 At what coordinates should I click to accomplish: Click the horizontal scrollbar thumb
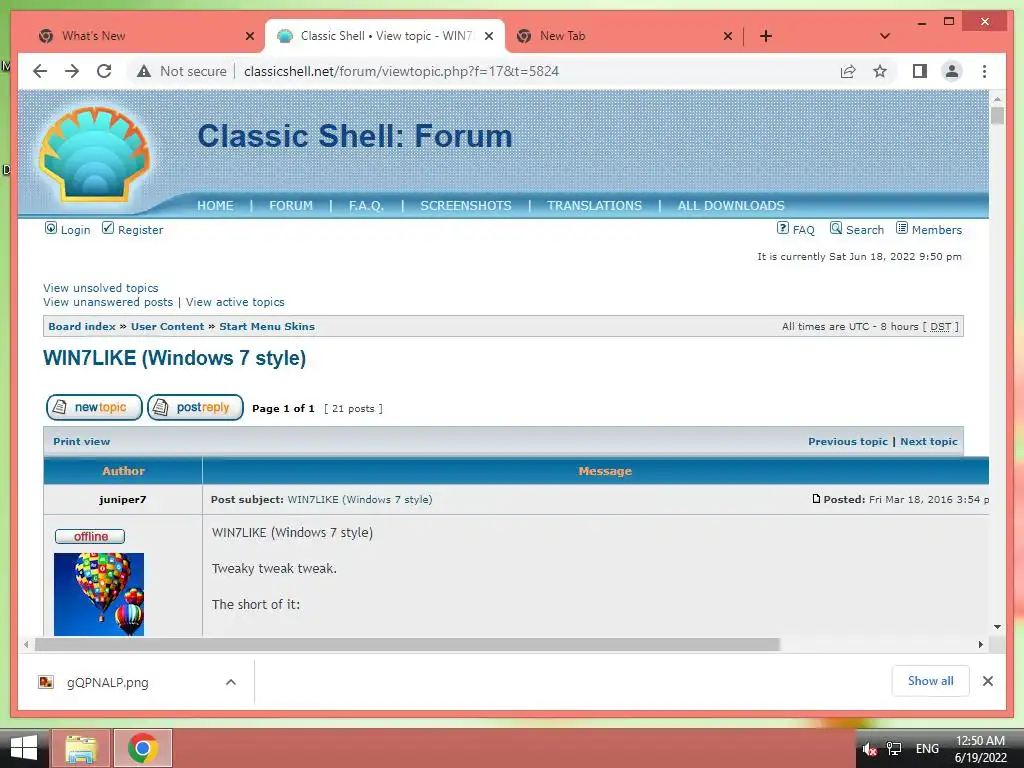point(408,645)
